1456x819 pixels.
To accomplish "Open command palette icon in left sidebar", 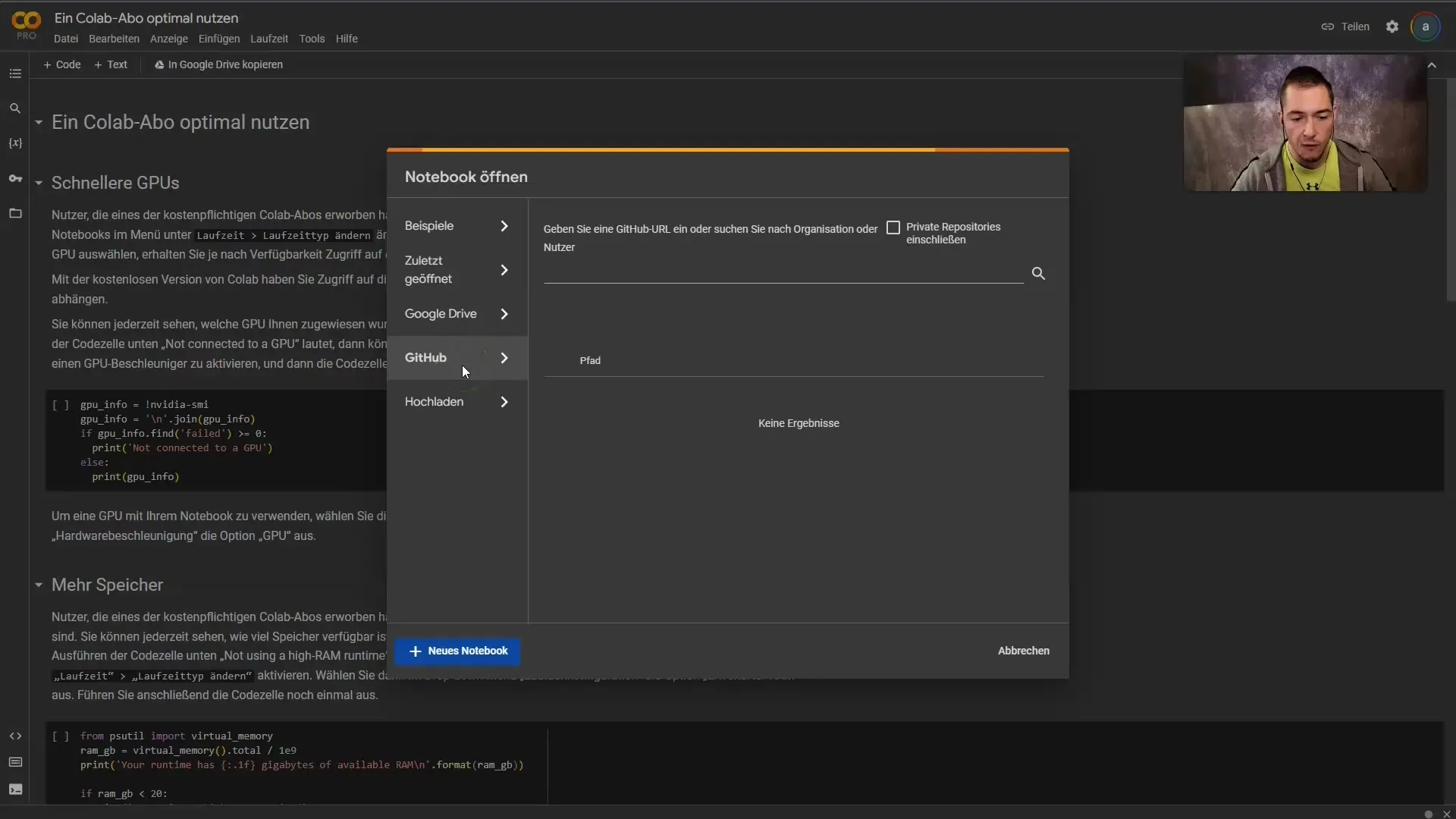I will point(15,762).
